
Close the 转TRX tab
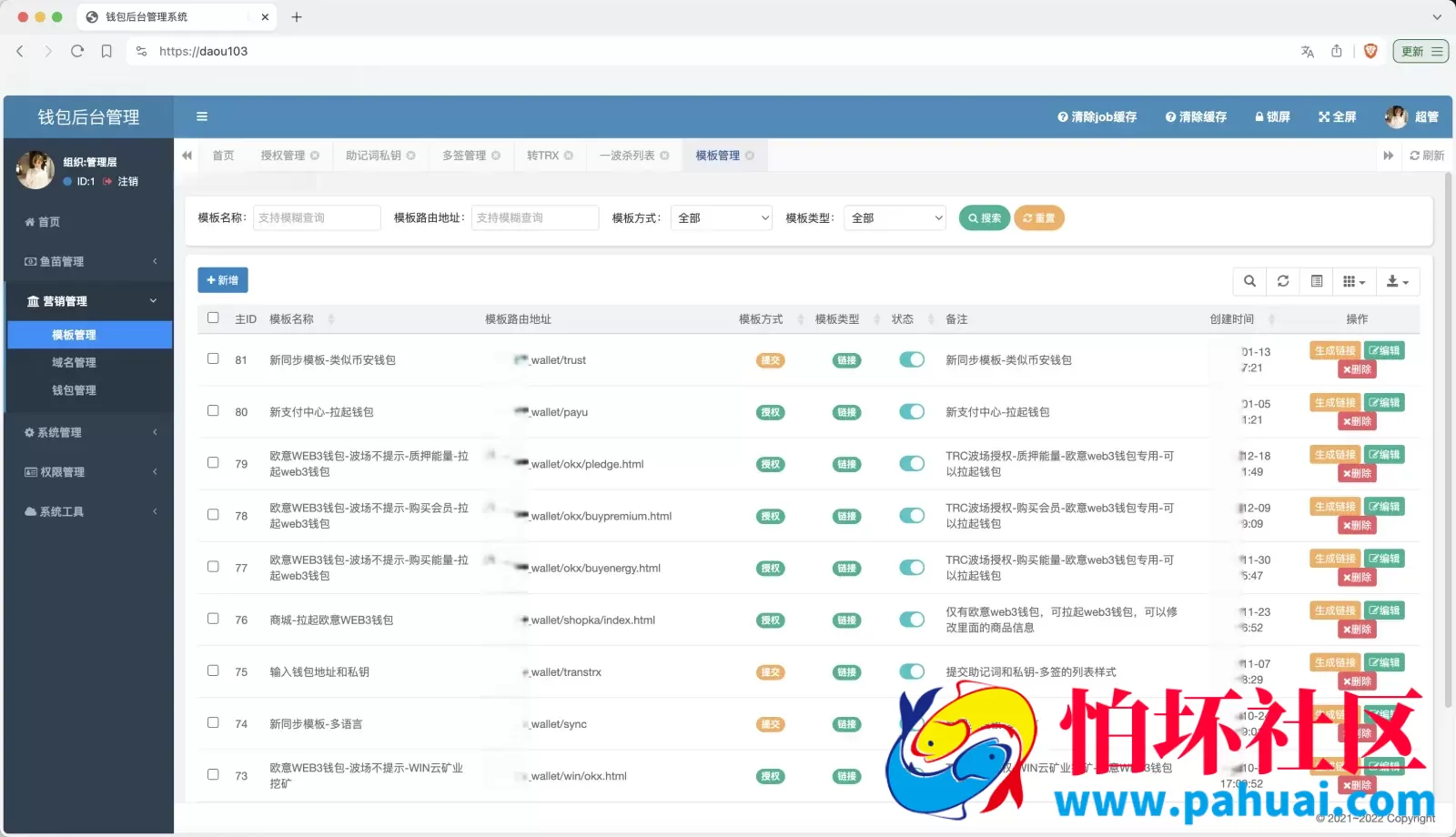click(569, 156)
